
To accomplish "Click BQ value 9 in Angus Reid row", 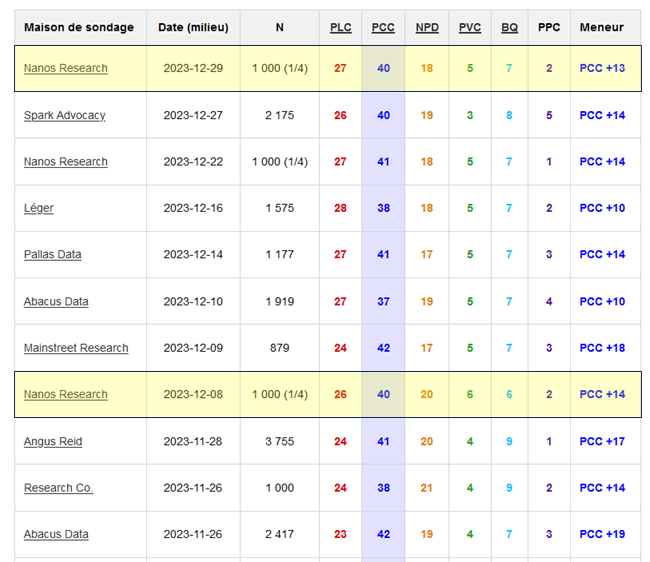I will (509, 441).
